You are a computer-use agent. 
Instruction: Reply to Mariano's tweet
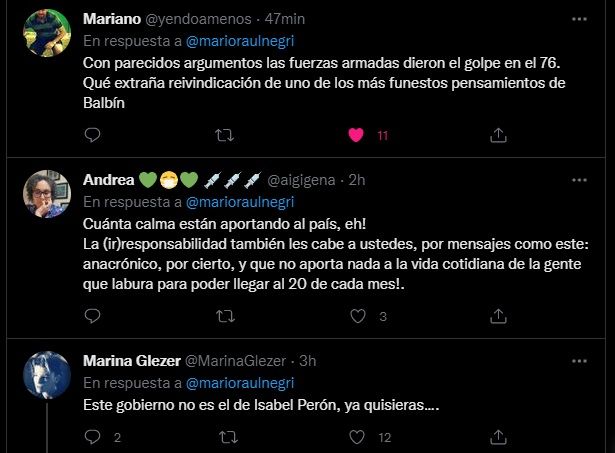tap(93, 135)
